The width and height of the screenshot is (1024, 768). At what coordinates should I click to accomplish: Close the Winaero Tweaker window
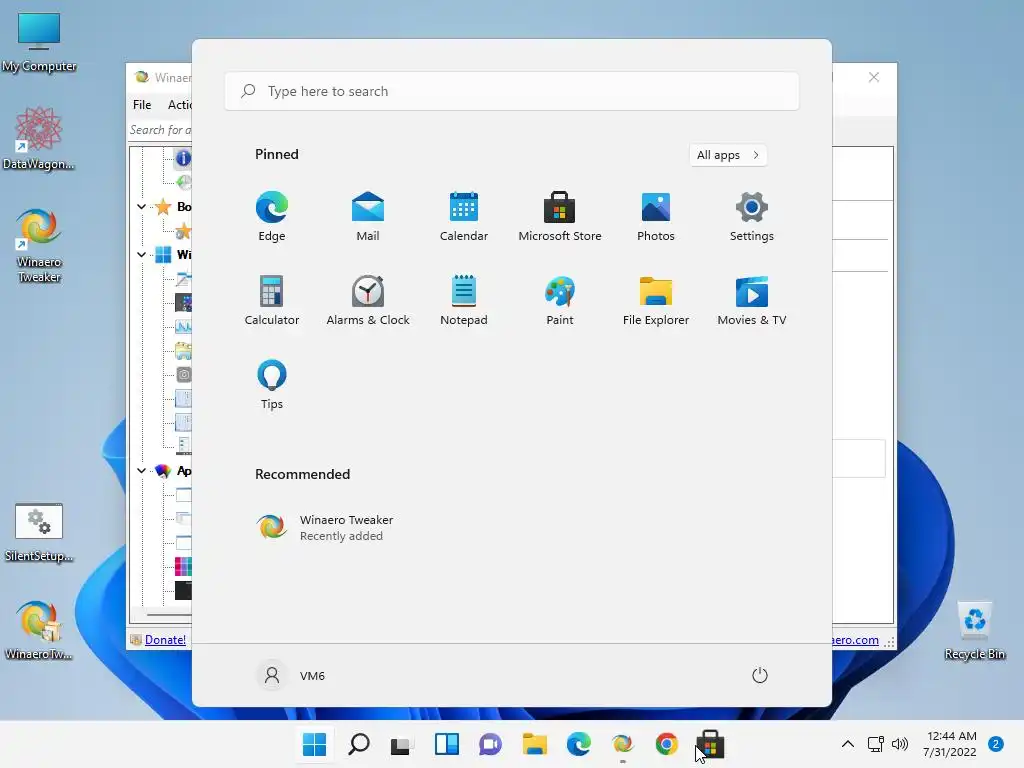874,77
